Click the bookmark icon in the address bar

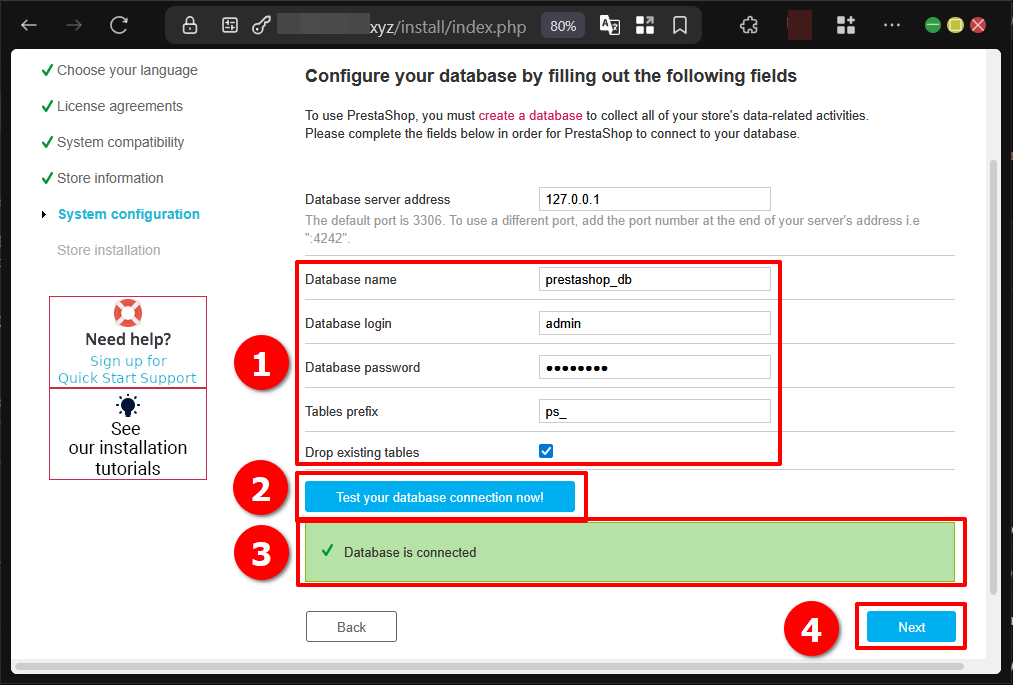(x=680, y=25)
